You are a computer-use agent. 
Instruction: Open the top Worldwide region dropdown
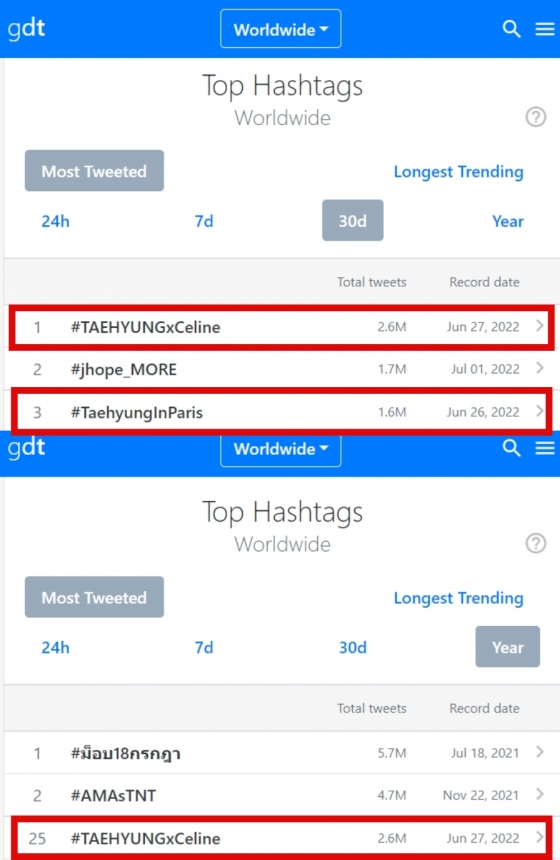coord(281,29)
